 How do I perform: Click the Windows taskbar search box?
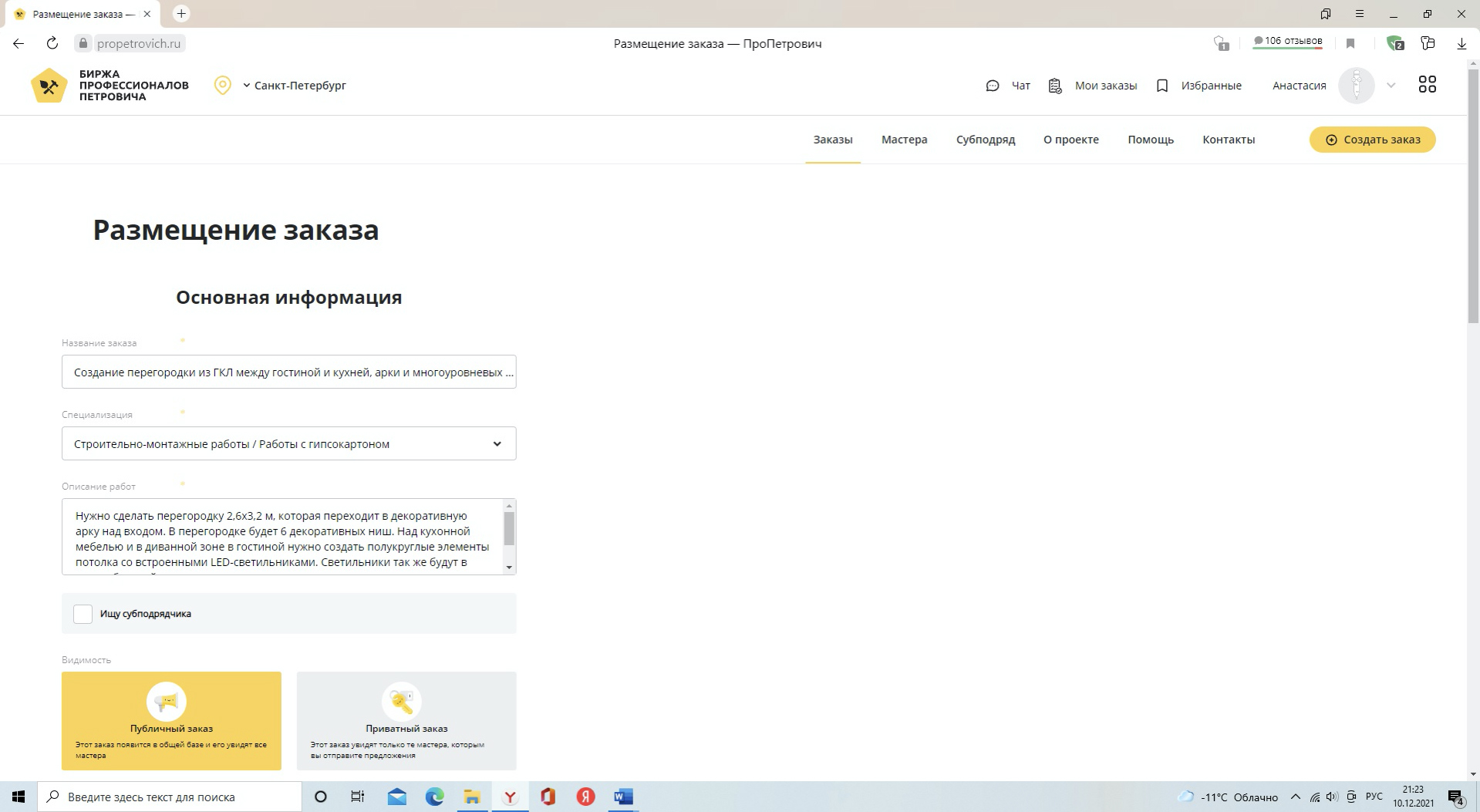pyautogui.click(x=170, y=797)
